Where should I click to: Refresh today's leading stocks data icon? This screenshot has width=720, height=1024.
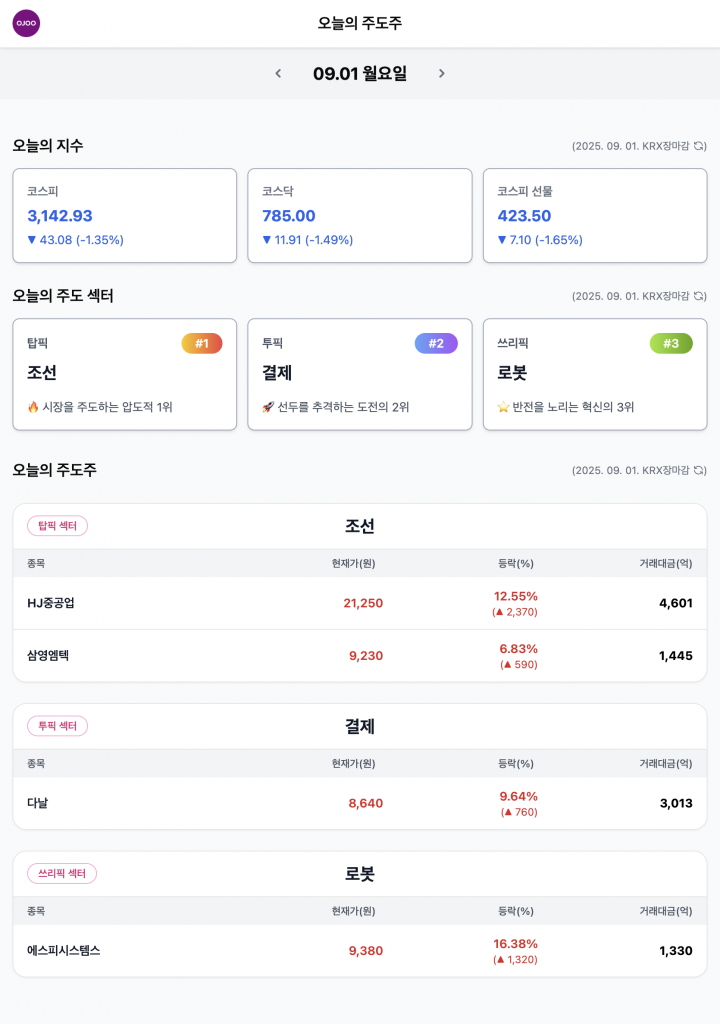click(700, 470)
